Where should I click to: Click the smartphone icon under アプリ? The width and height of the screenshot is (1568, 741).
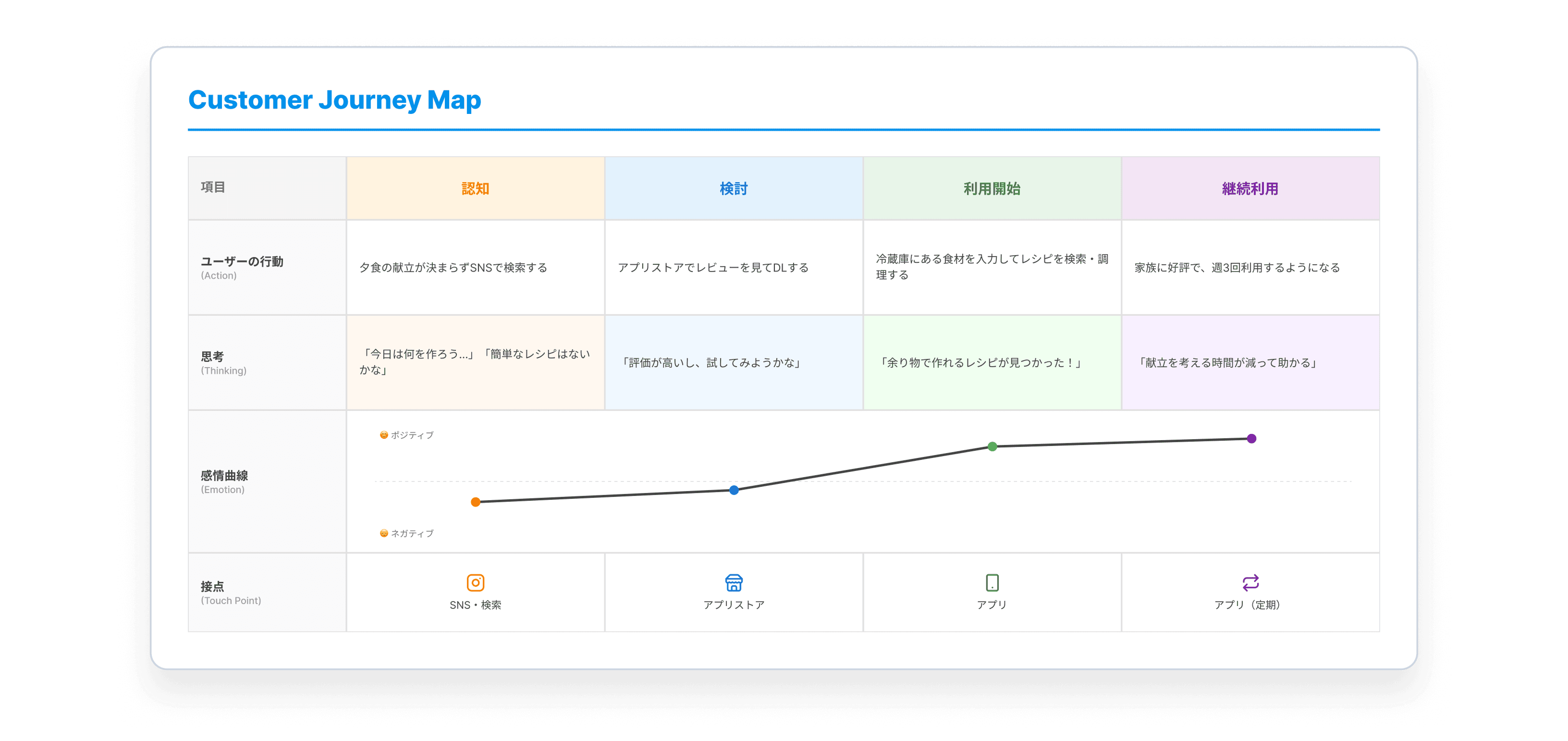tap(992, 582)
